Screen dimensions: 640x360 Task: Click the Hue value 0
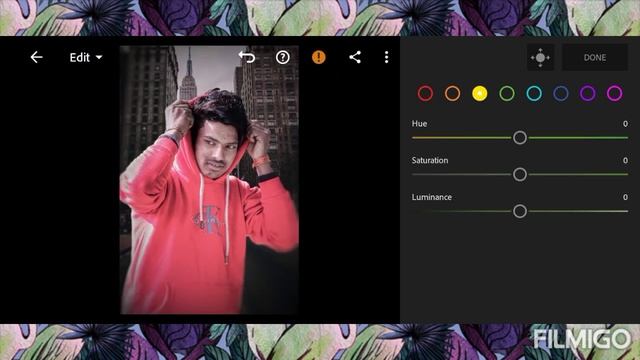[x=625, y=124]
